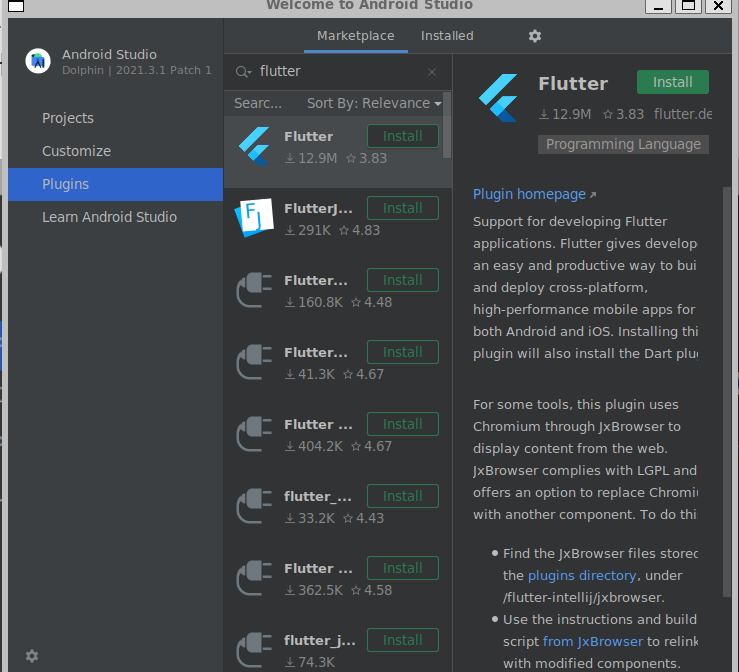This screenshot has height=672, width=739.
Task: Clear the flutter search text
Action: pos(432,72)
